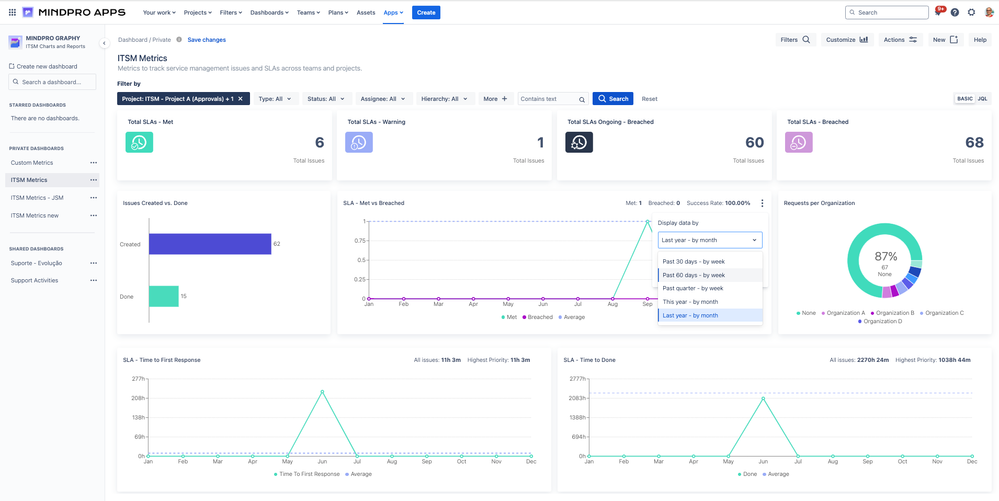This screenshot has width=999, height=501.
Task: Open the help question mark icon
Action: click(x=954, y=12)
